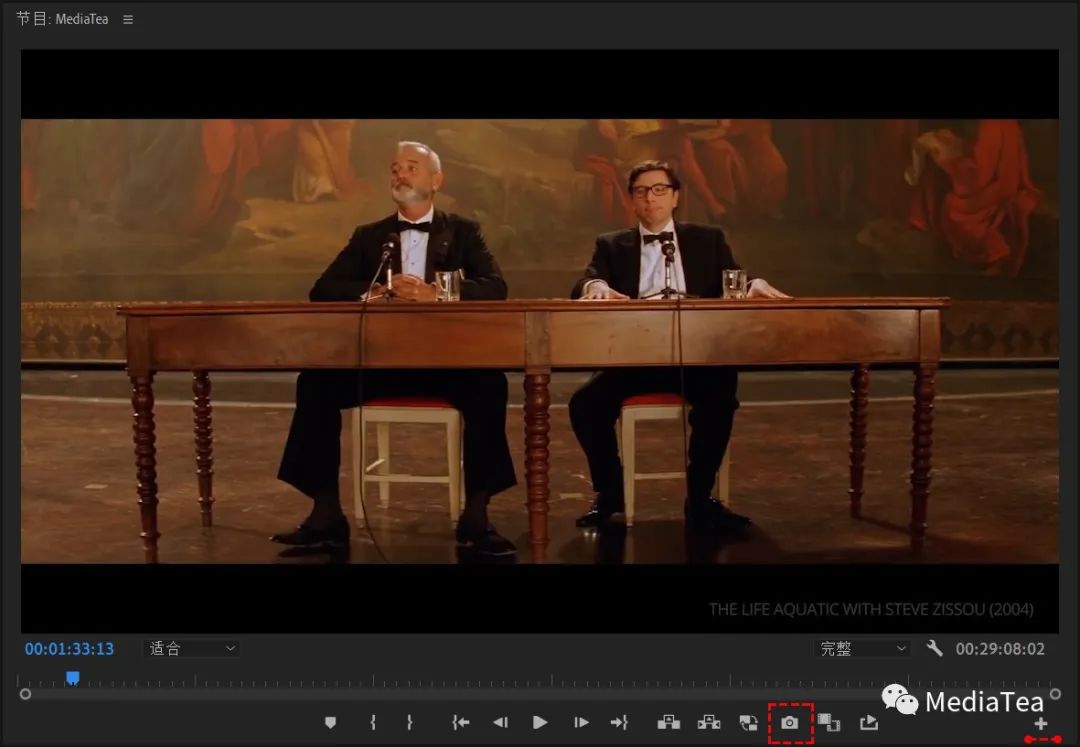This screenshot has width=1080, height=747.
Task: Go to Out point
Action: point(619,722)
